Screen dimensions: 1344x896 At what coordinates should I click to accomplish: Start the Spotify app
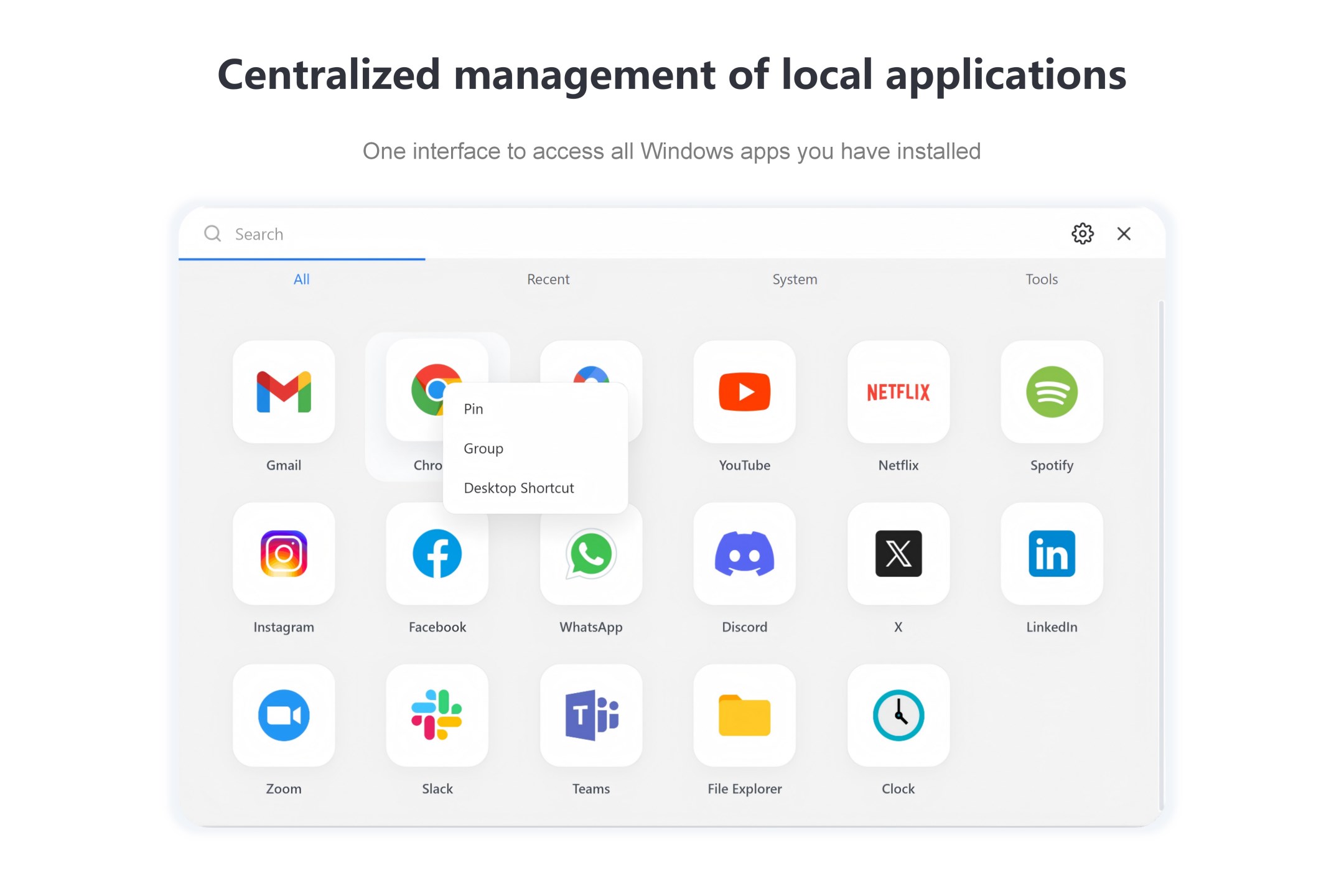click(1052, 391)
